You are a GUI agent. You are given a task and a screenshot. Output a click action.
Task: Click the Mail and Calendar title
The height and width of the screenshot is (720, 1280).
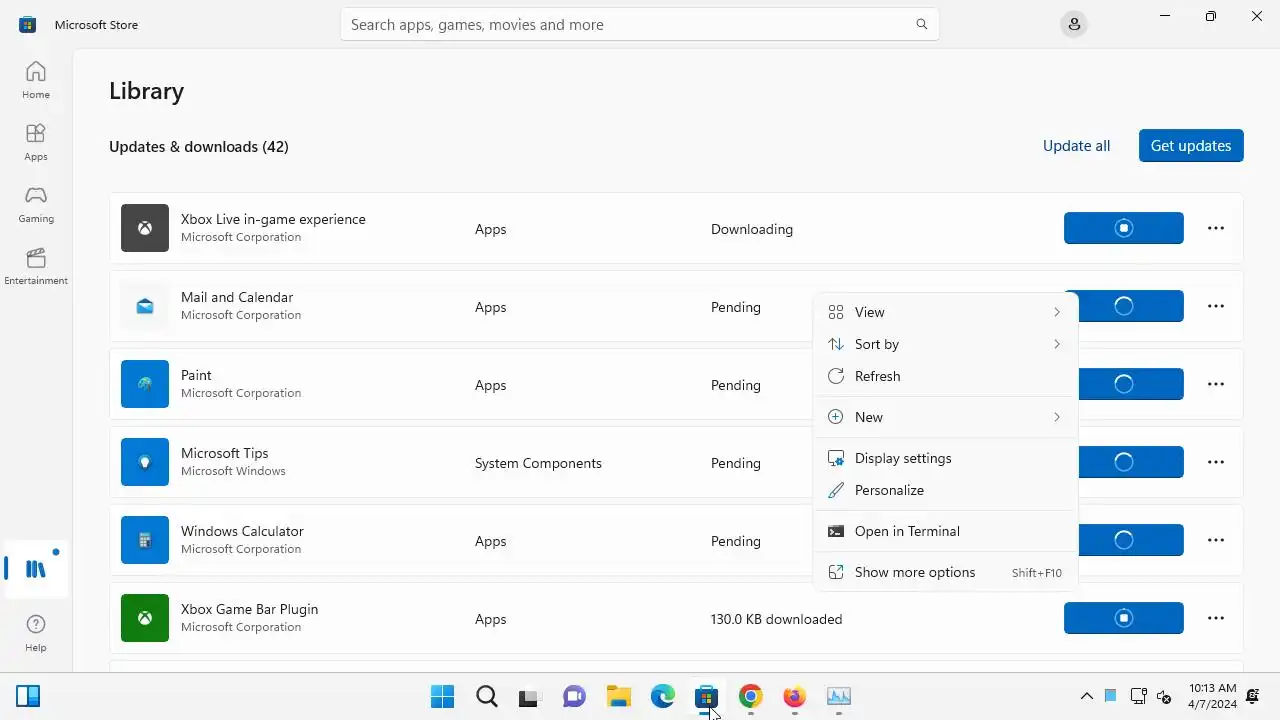coord(237,297)
